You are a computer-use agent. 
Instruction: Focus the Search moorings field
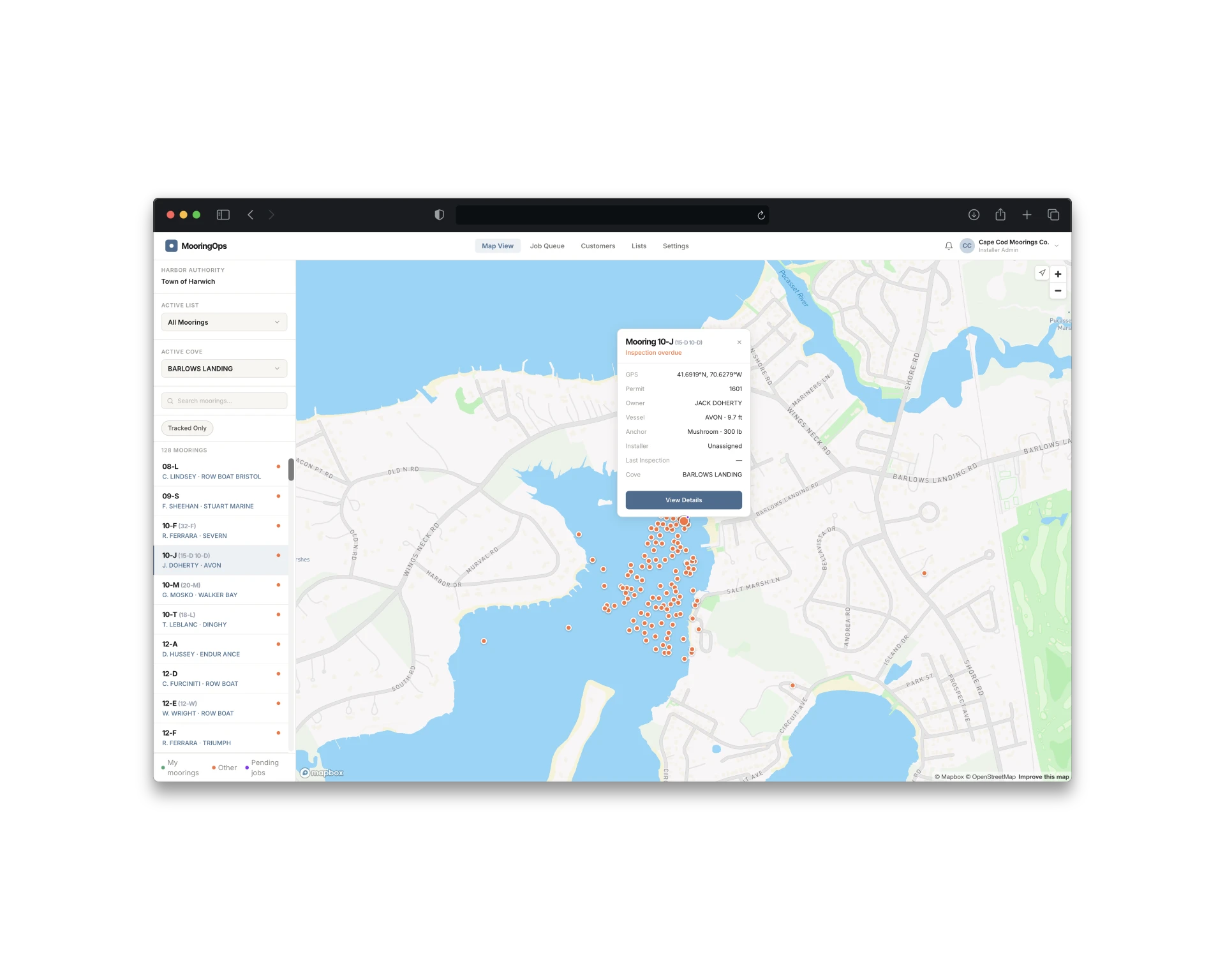click(x=224, y=401)
